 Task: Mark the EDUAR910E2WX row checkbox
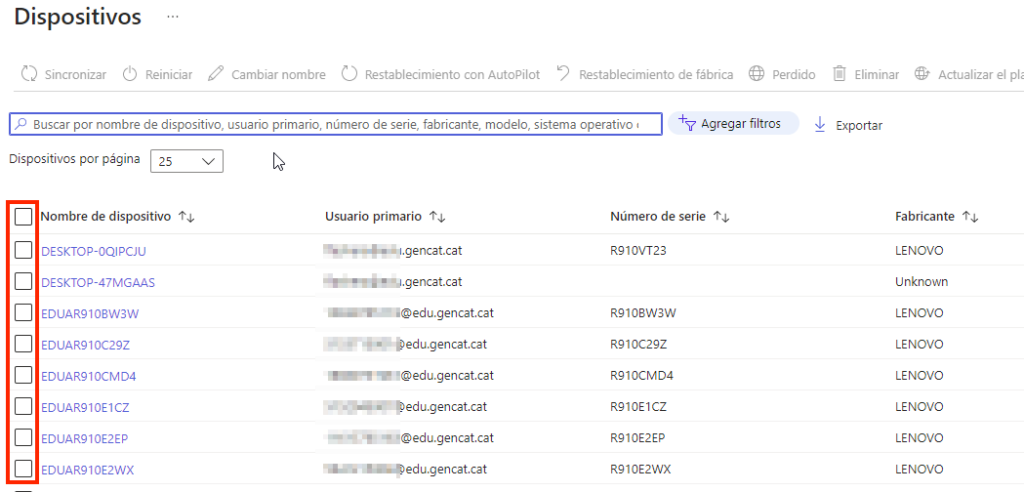[23, 468]
